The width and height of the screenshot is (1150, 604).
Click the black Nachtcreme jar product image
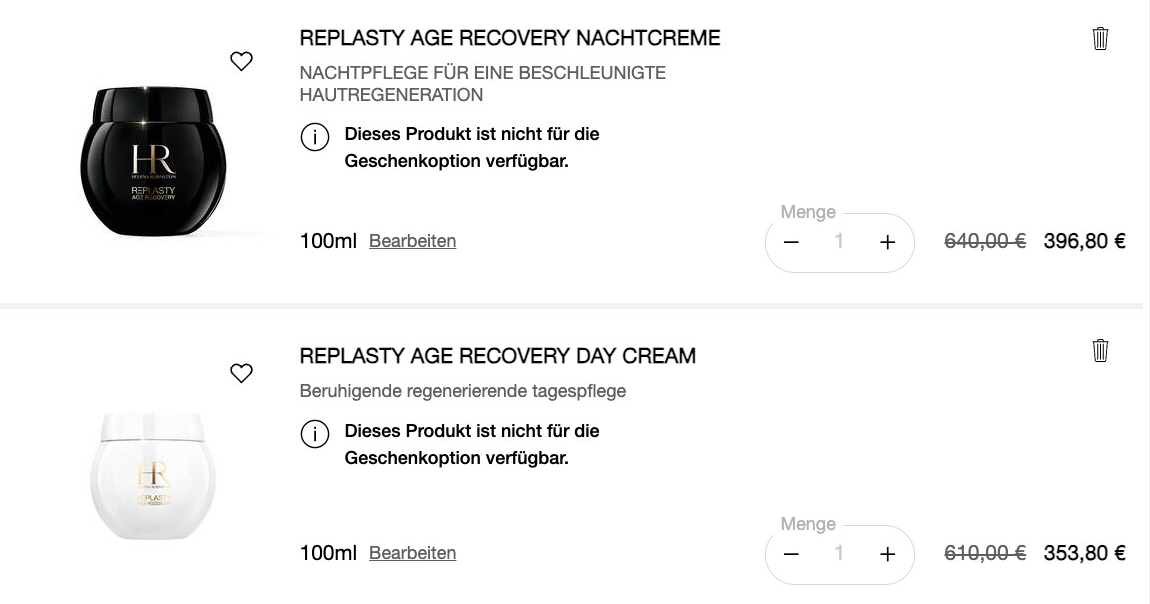click(153, 160)
